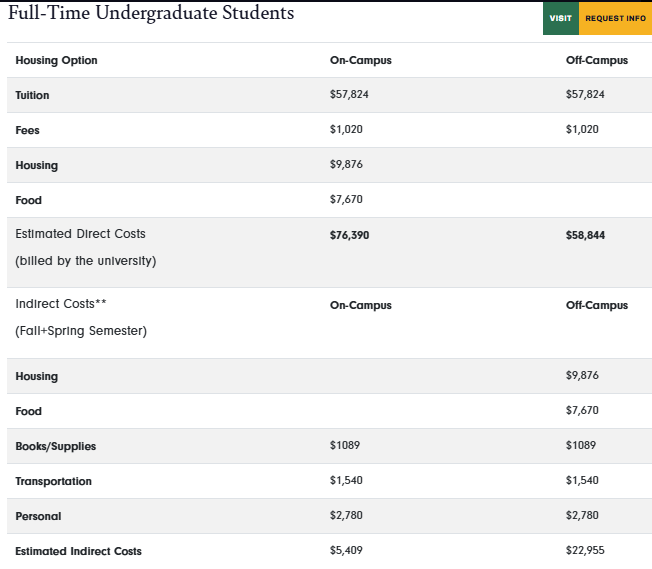Click the green VISIT button

click(560, 18)
